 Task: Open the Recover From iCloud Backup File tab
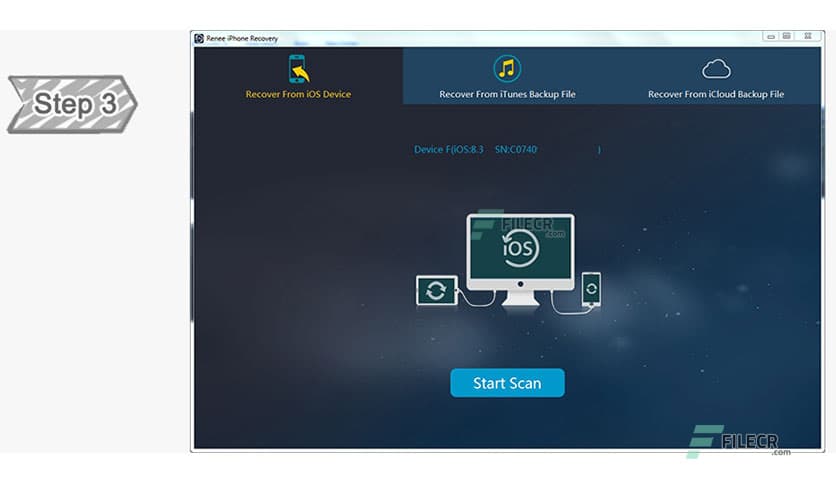pos(716,76)
